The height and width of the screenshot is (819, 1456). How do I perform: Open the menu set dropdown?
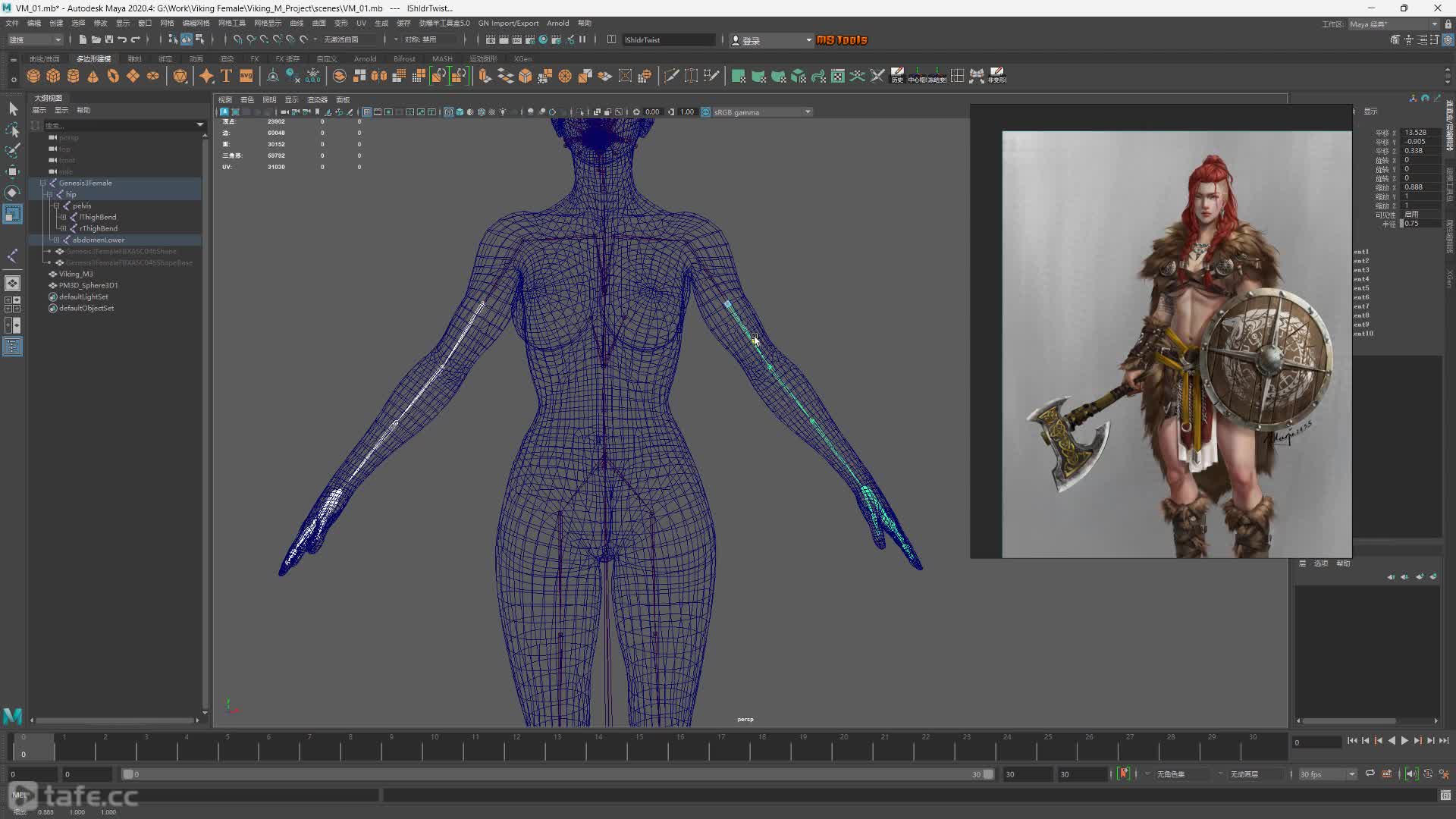(35, 39)
